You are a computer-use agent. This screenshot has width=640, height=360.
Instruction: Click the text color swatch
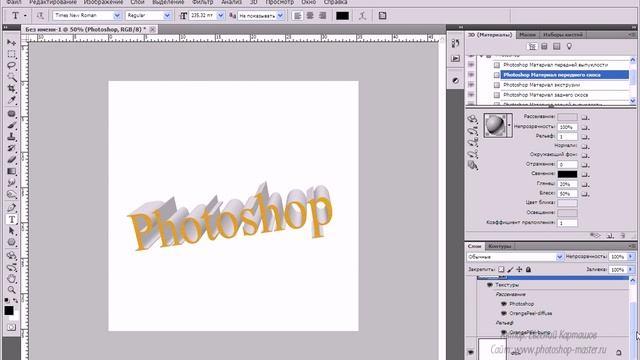click(342, 16)
